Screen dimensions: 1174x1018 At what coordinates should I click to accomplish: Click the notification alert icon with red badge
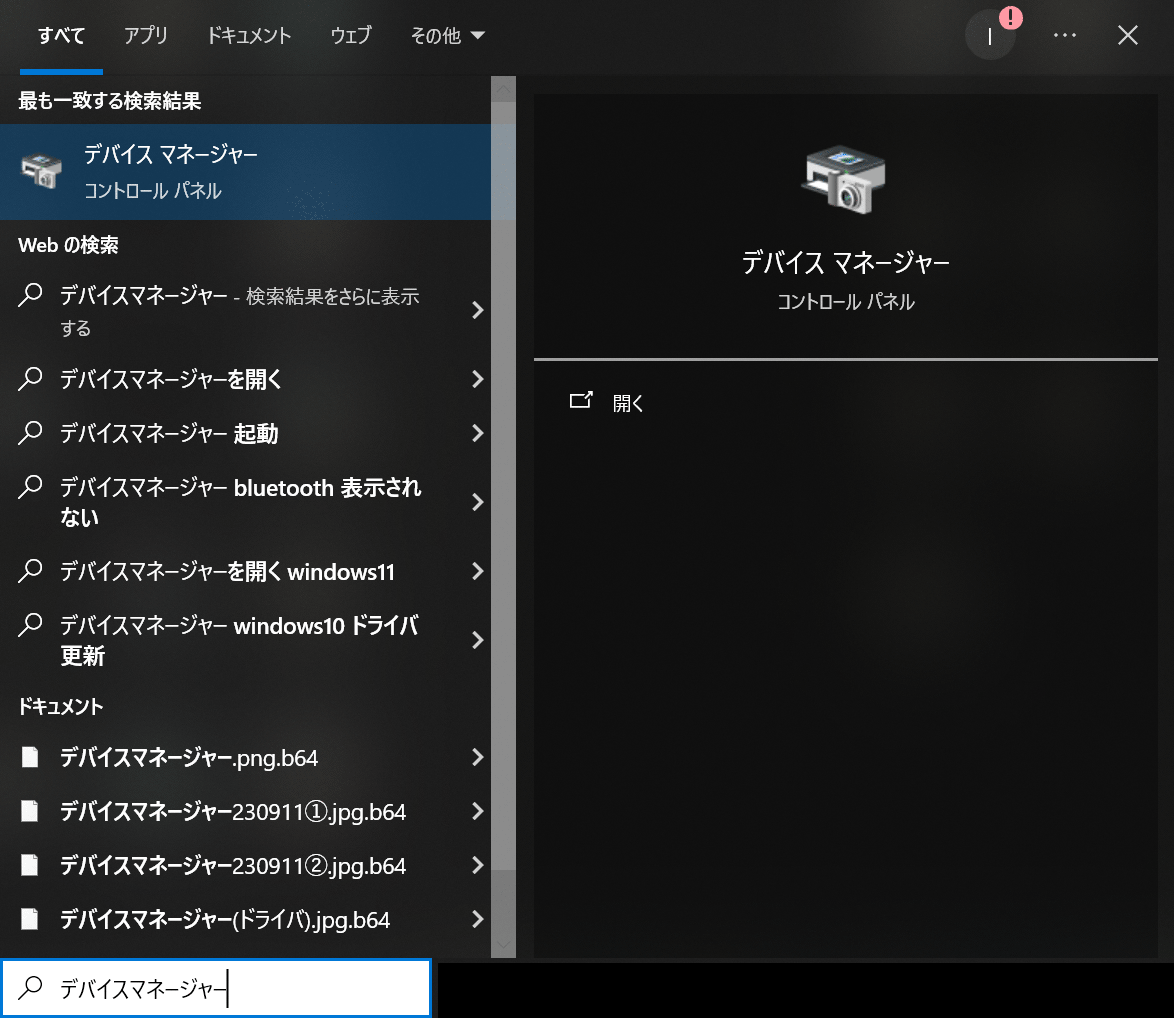coord(990,34)
